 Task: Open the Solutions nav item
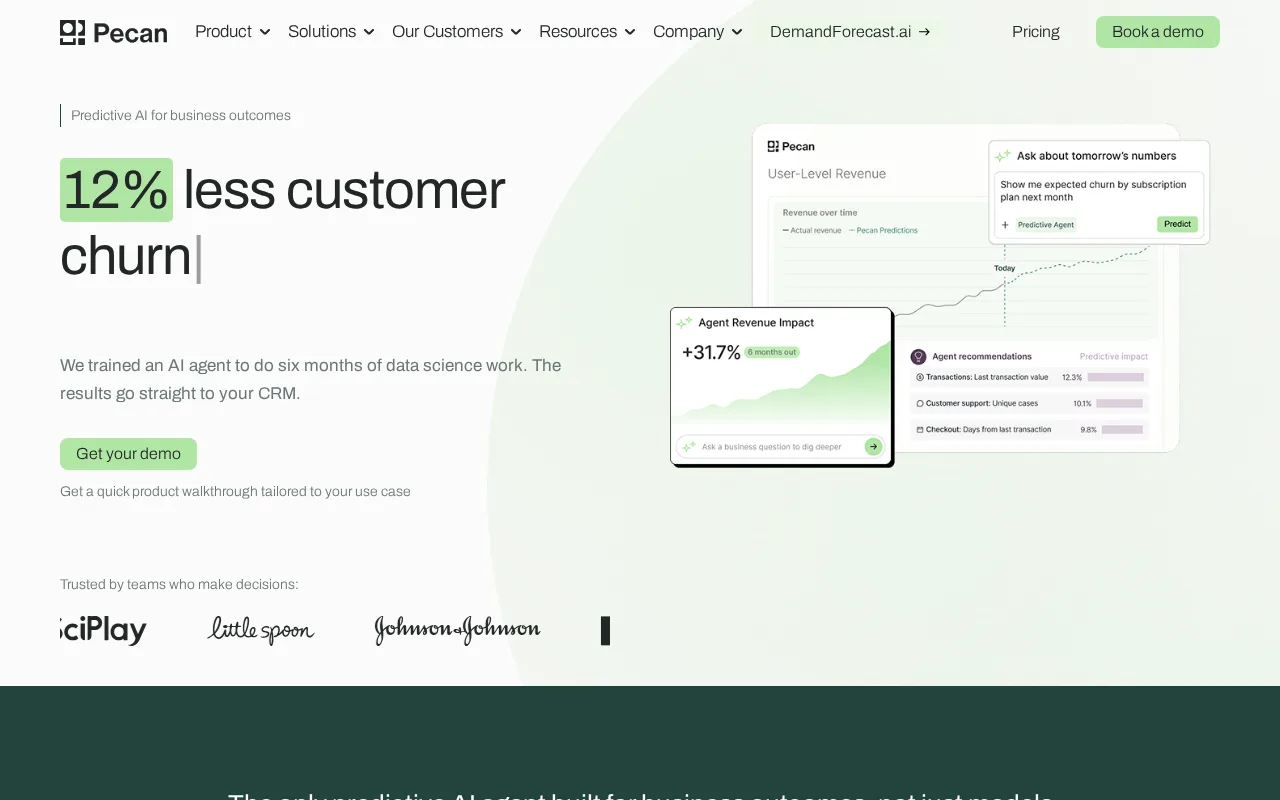pos(322,32)
